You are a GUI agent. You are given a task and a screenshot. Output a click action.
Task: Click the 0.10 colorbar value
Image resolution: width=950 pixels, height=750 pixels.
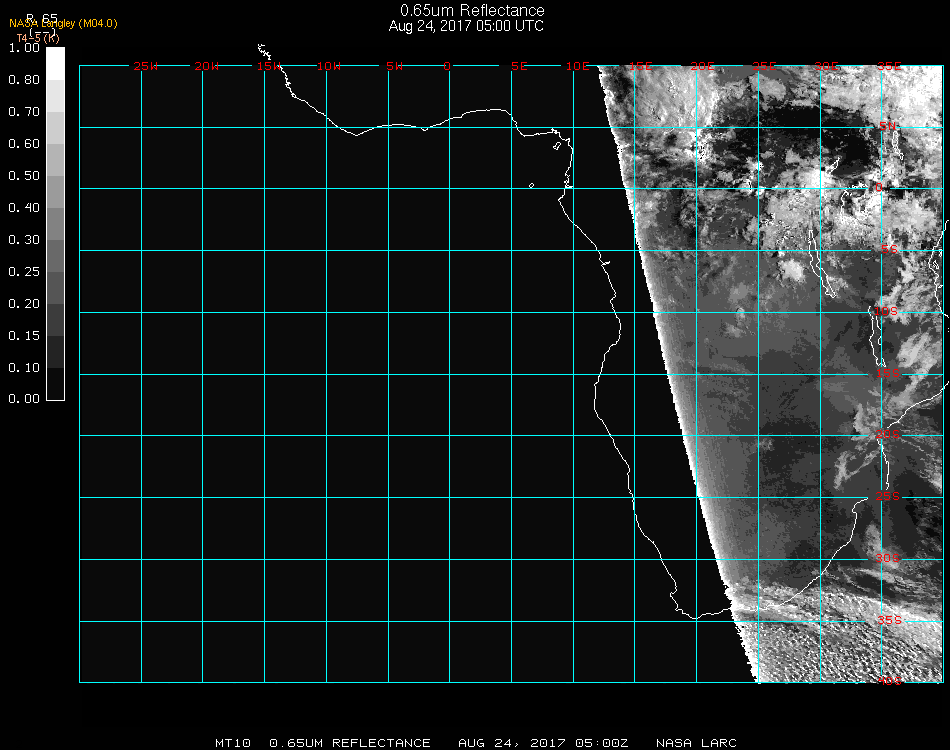[x=24, y=368]
